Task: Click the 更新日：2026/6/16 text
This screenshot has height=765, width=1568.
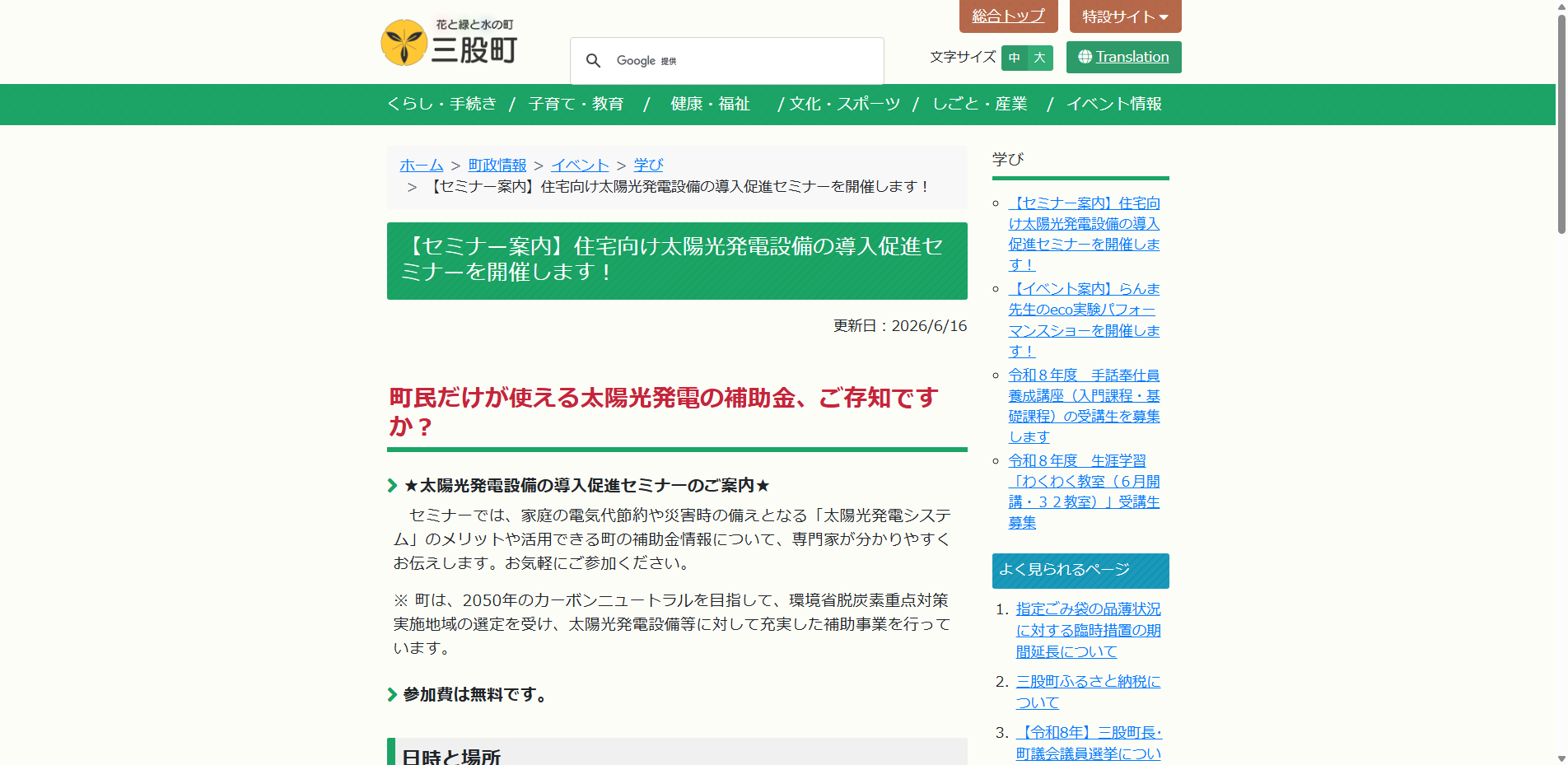Action: click(900, 326)
